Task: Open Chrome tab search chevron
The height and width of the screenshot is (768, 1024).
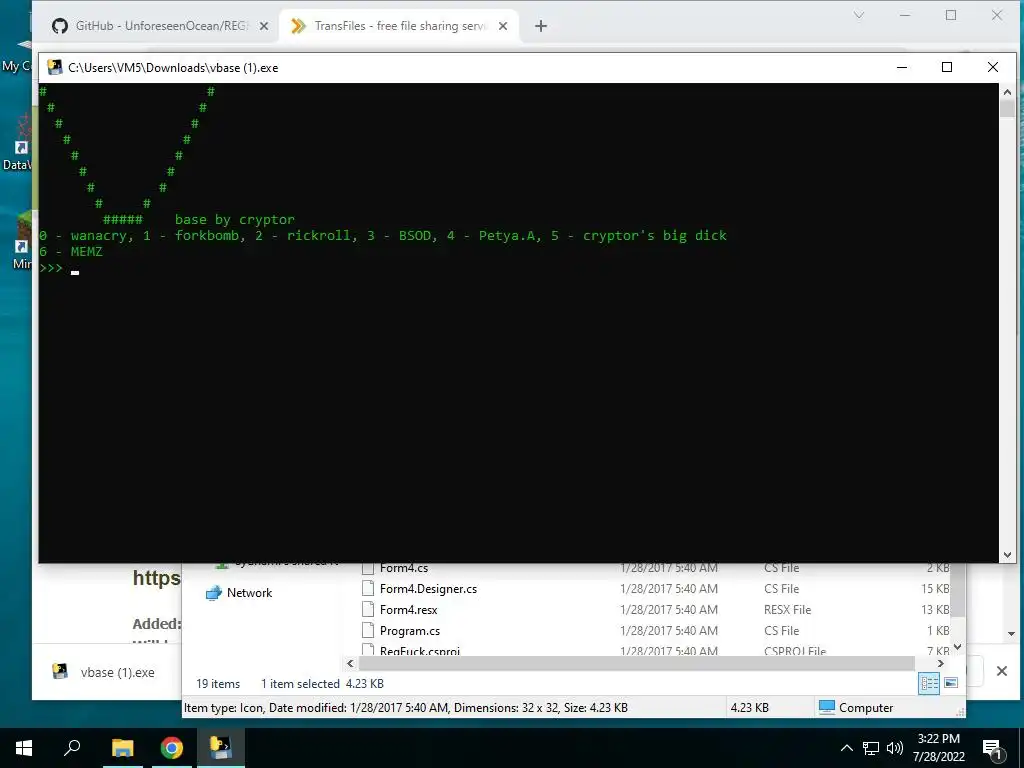Action: [x=859, y=15]
